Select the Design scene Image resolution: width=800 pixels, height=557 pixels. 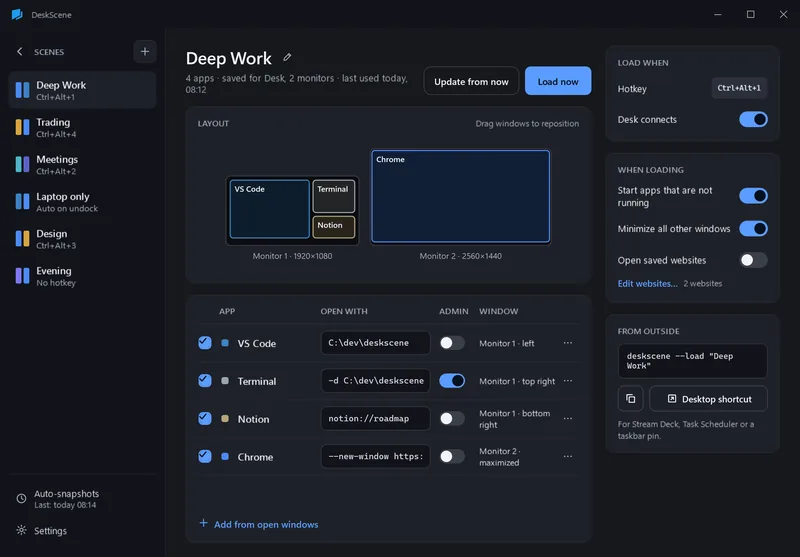pyautogui.click(x=82, y=239)
